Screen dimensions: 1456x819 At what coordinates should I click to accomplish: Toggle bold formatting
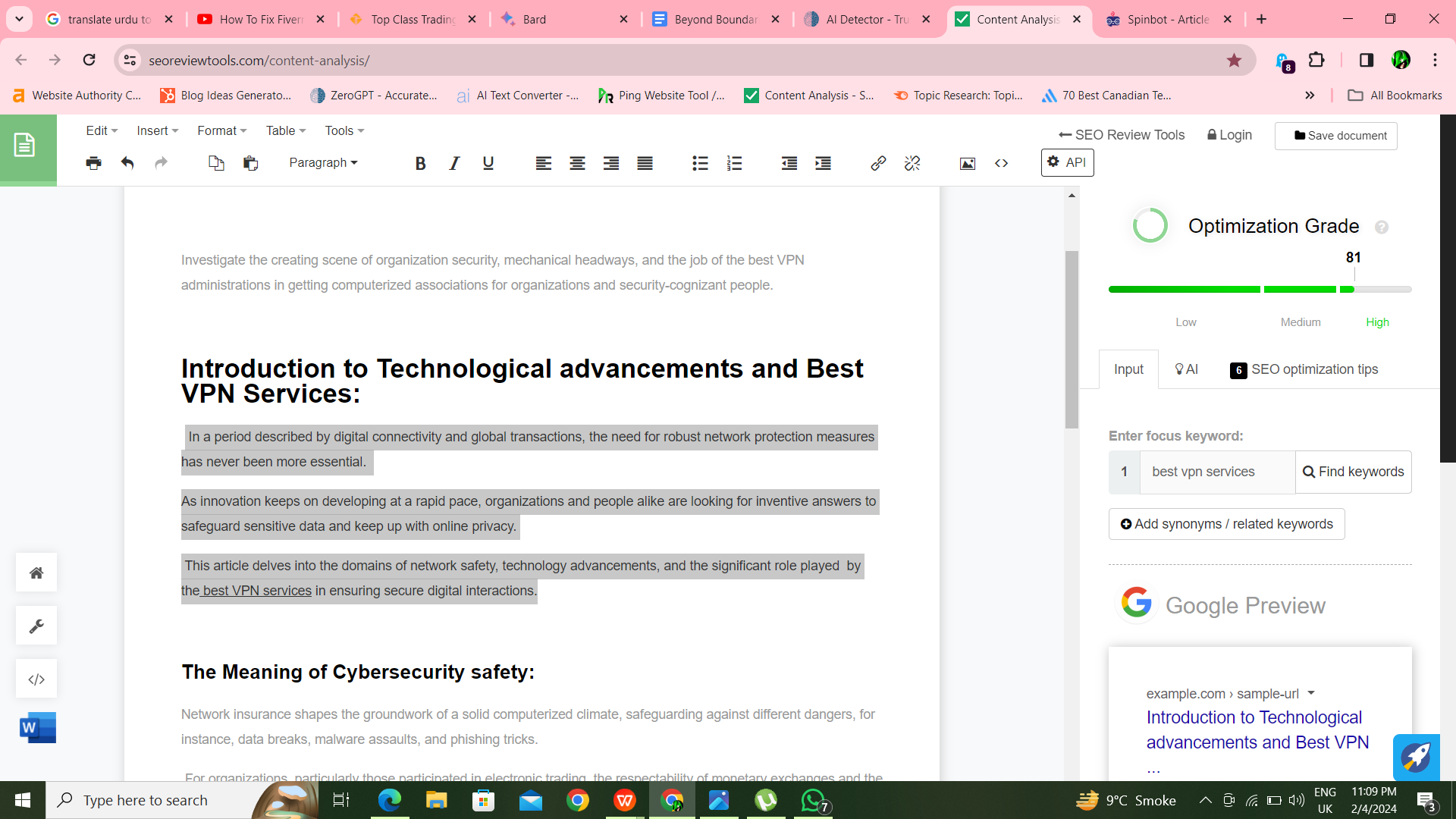point(420,163)
